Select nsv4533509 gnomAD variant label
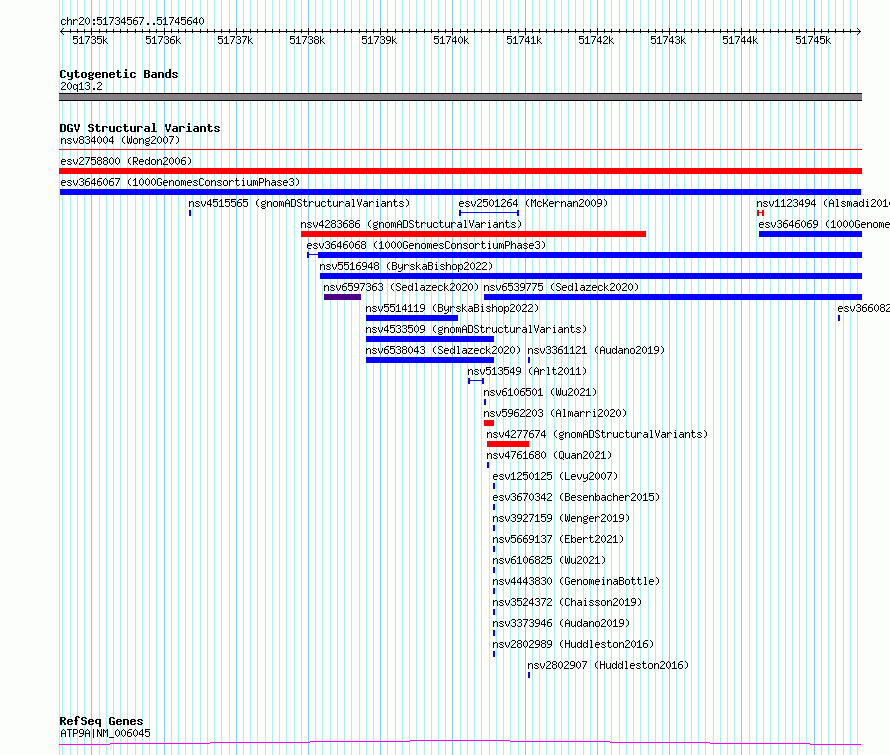This screenshot has height=755, width=890. point(476,329)
